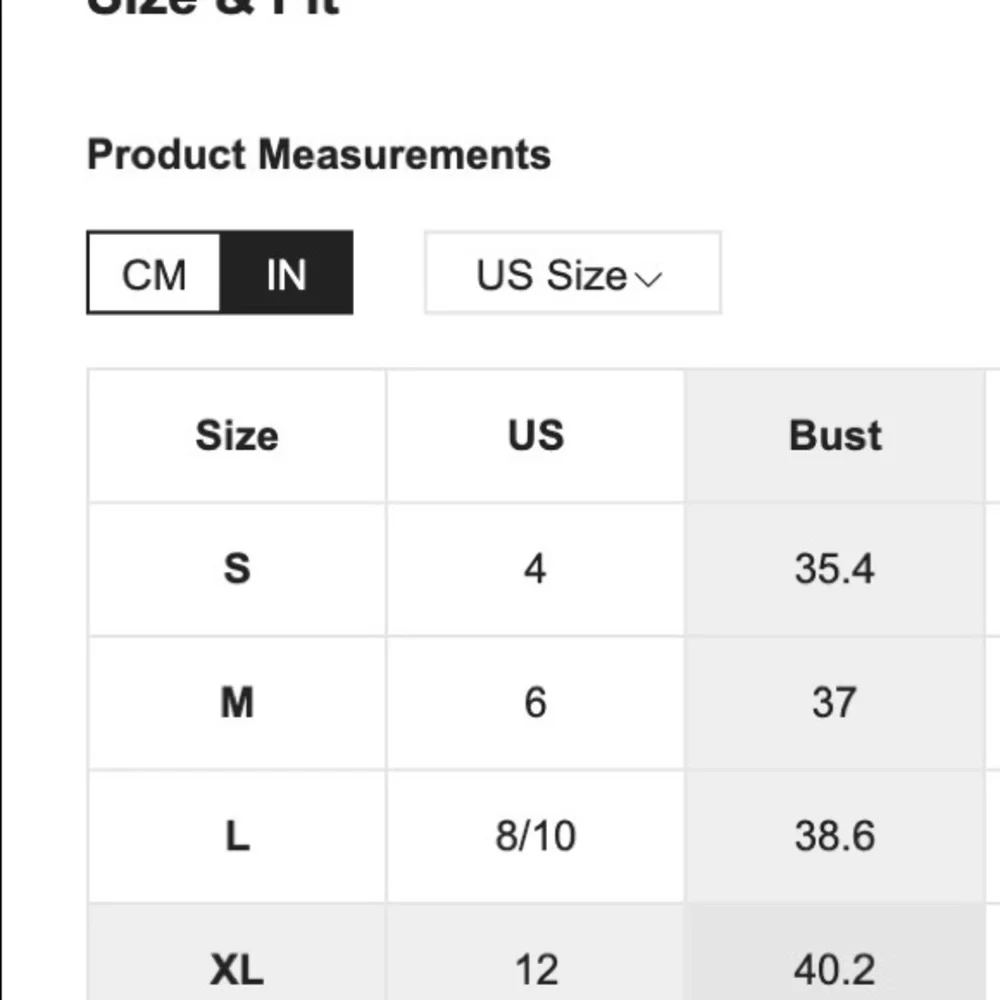
Task: Click the 40.2 bust measurement
Action: click(835, 969)
